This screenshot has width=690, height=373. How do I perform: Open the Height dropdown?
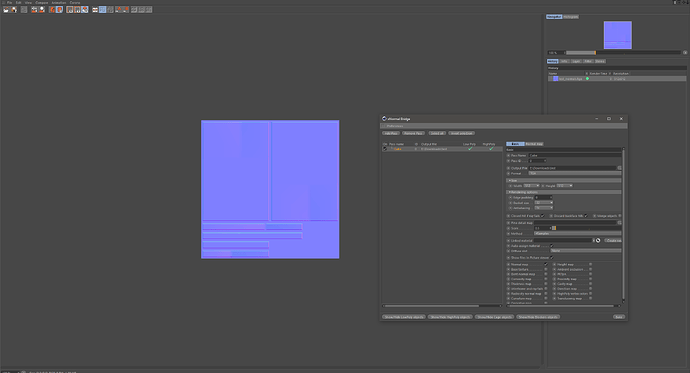tap(565, 186)
